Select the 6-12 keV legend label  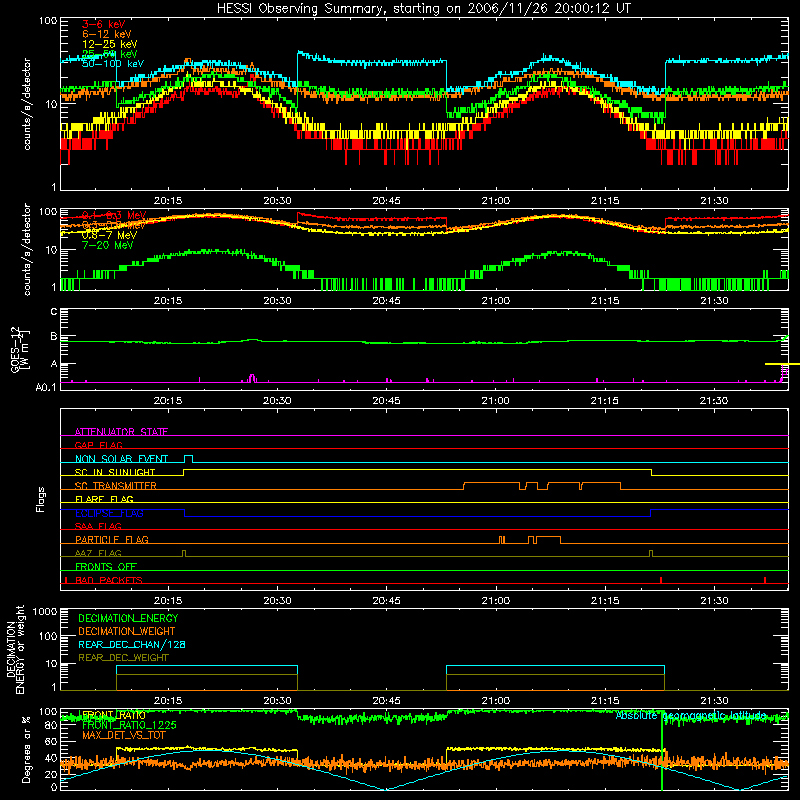pos(107,34)
